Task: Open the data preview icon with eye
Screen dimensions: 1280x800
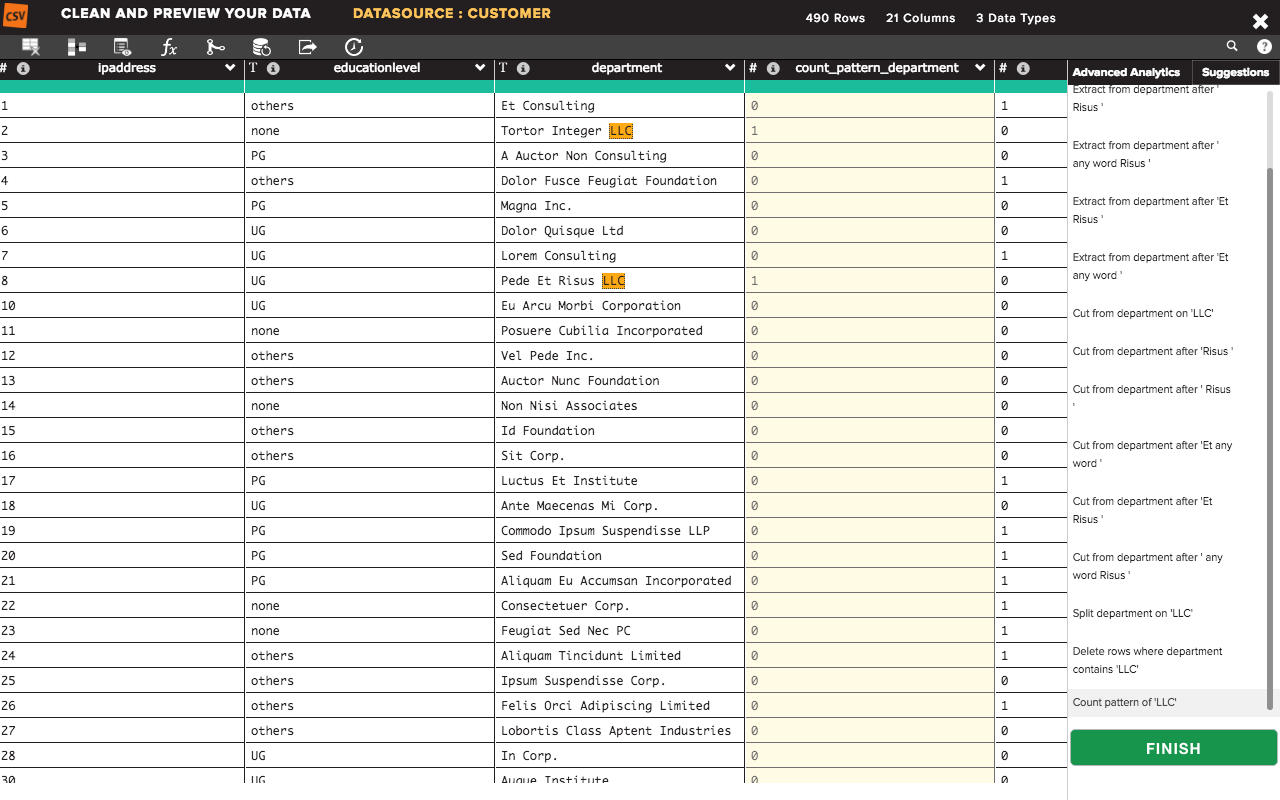Action: (123, 47)
